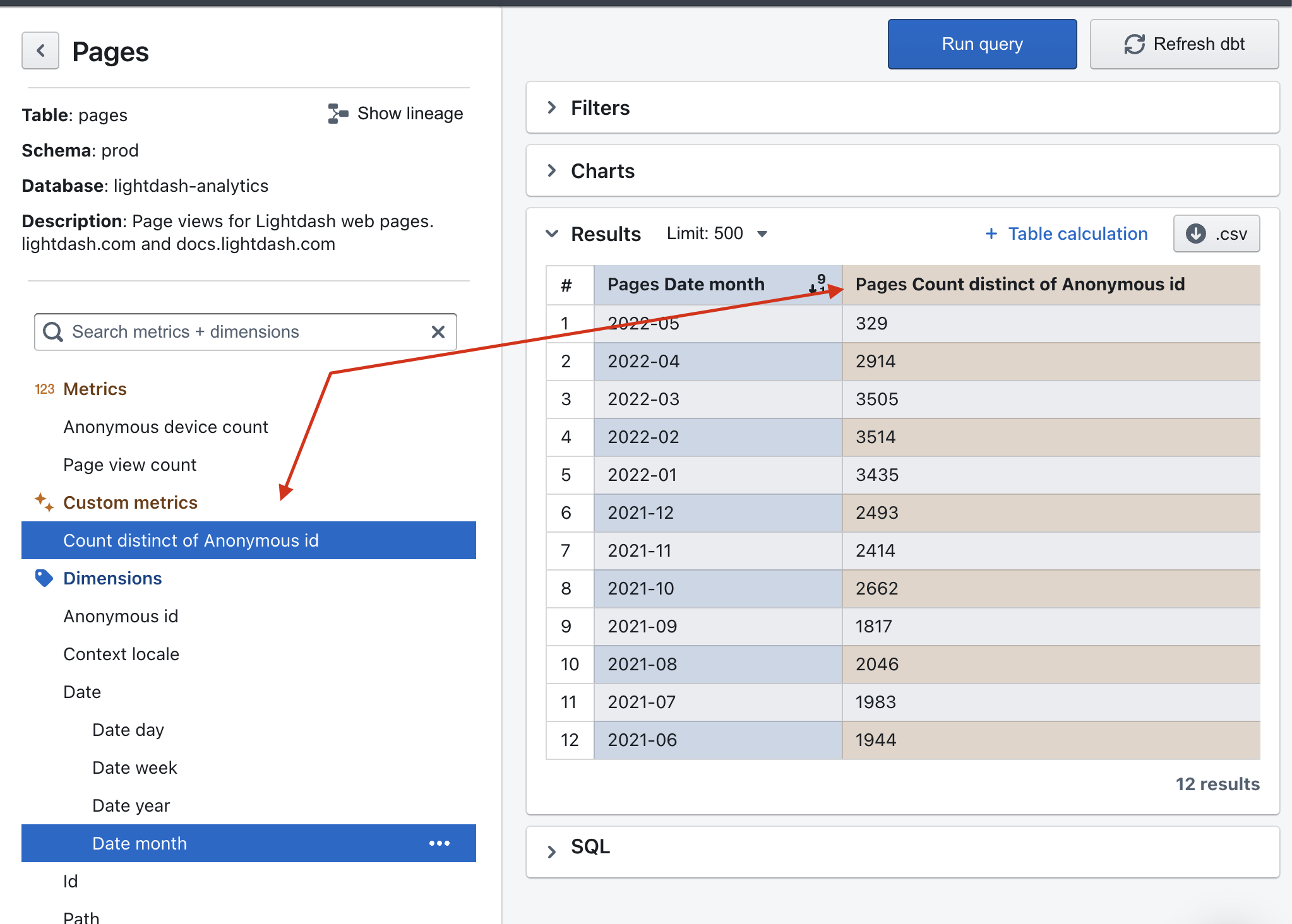The width and height of the screenshot is (1292, 924).
Task: Click the download icon on the .csv button
Action: (x=1195, y=234)
